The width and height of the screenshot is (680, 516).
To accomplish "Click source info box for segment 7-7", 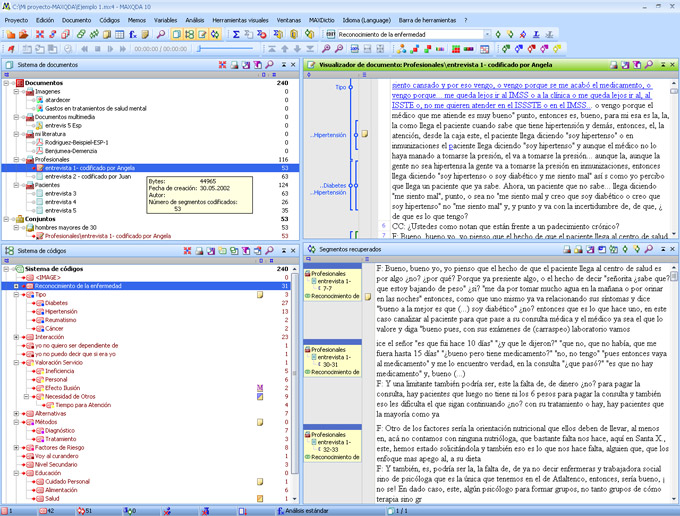I will [x=333, y=285].
